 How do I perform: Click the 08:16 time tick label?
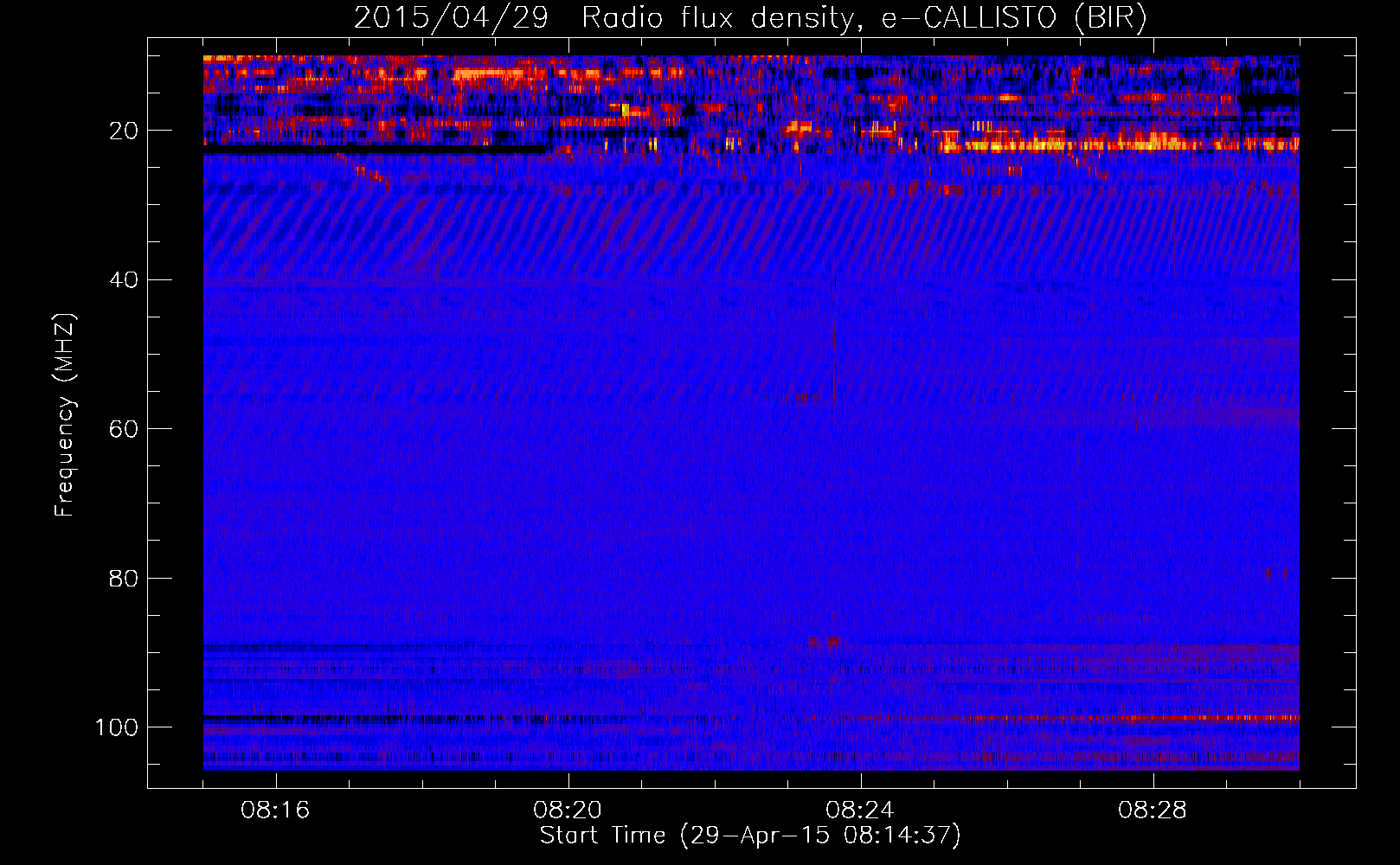click(x=275, y=811)
